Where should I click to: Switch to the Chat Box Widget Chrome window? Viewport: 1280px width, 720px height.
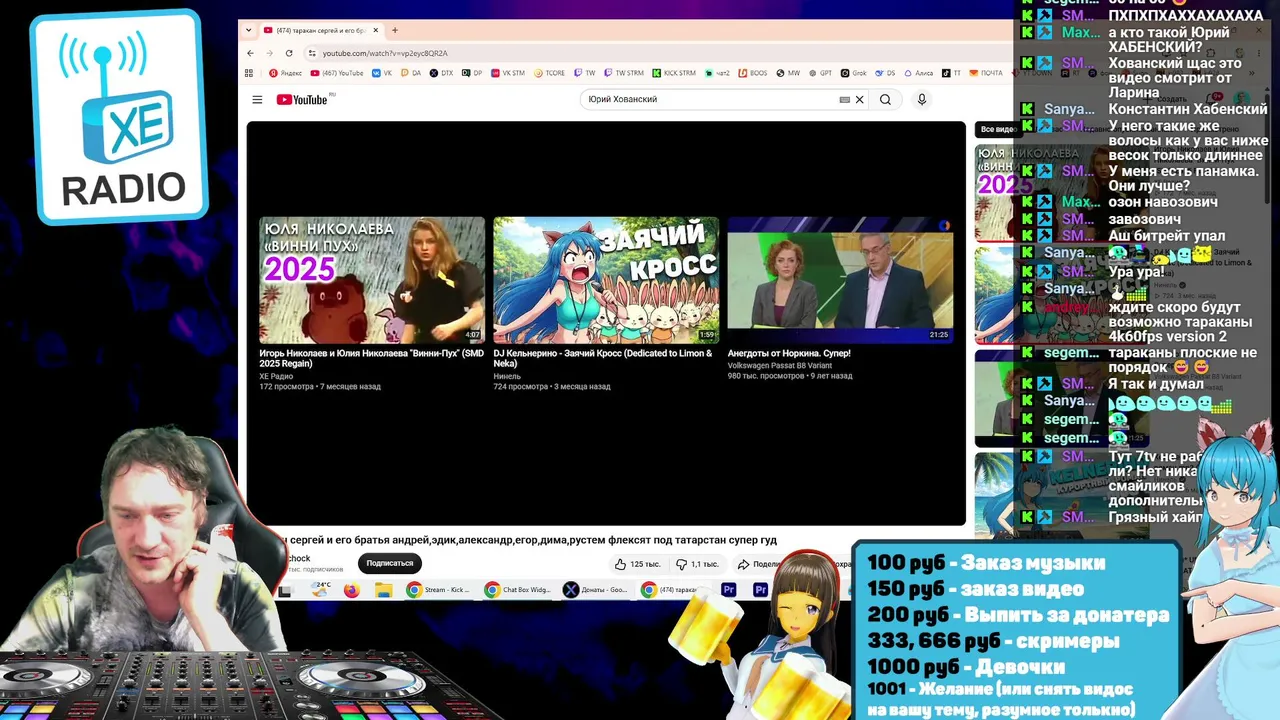[x=517, y=590]
